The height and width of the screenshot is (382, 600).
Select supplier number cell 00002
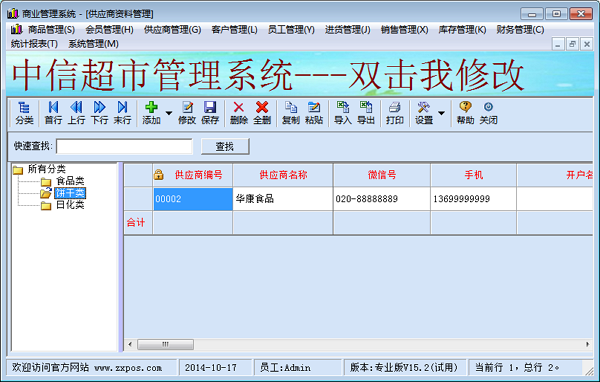pos(193,199)
